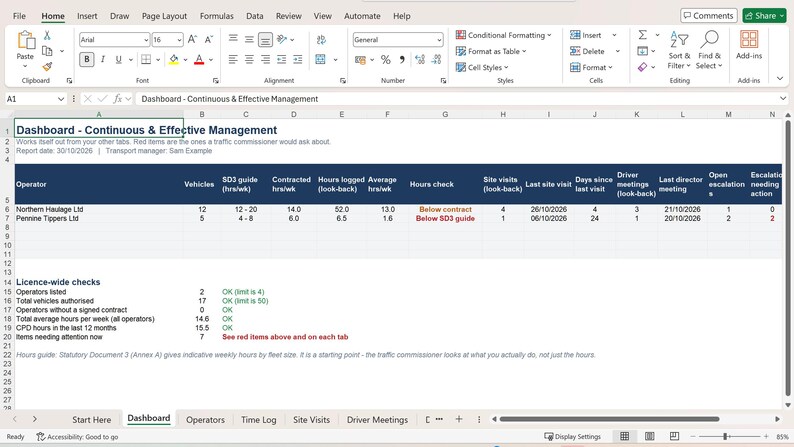Image resolution: width=794 pixels, height=447 pixels.
Task: Open the File menu
Action: (x=19, y=16)
